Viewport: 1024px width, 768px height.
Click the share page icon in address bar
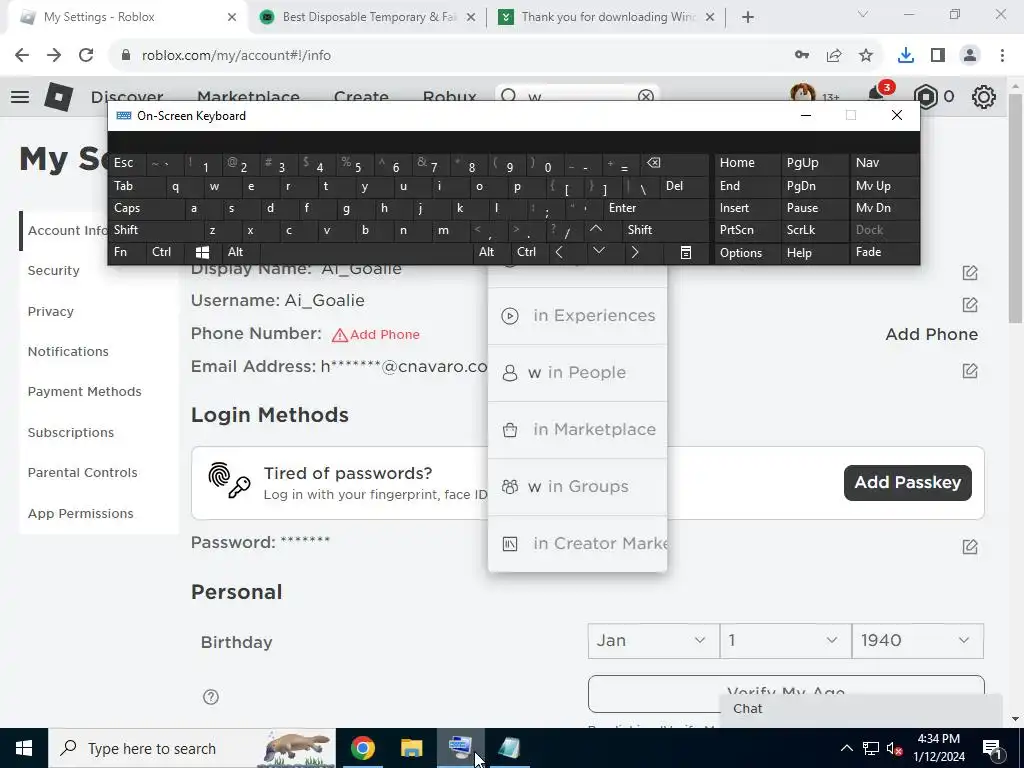834,56
